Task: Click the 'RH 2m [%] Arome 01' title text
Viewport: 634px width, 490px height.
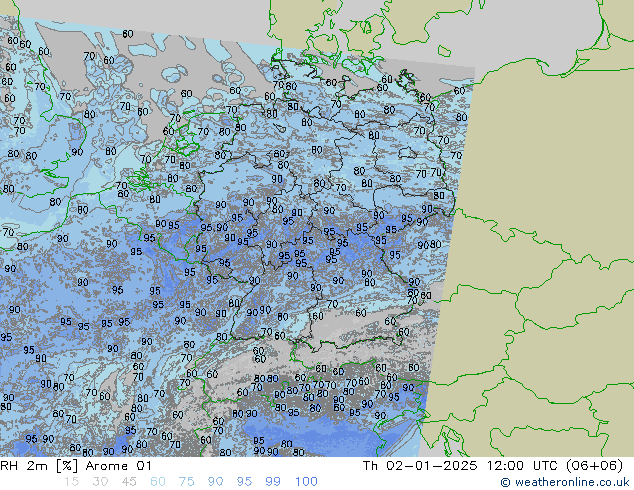Action: click(76, 466)
